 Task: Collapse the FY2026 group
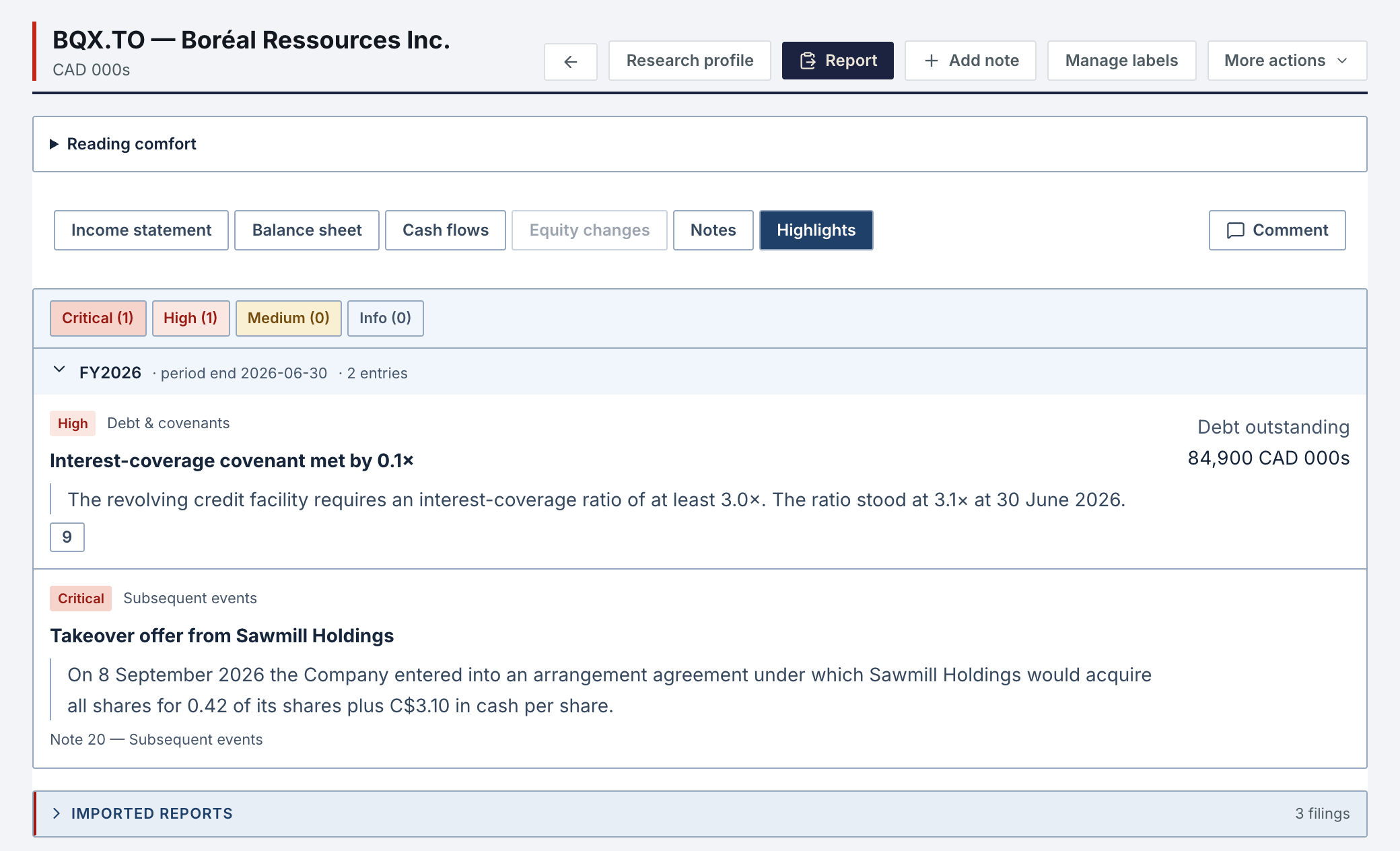[x=700, y=372]
